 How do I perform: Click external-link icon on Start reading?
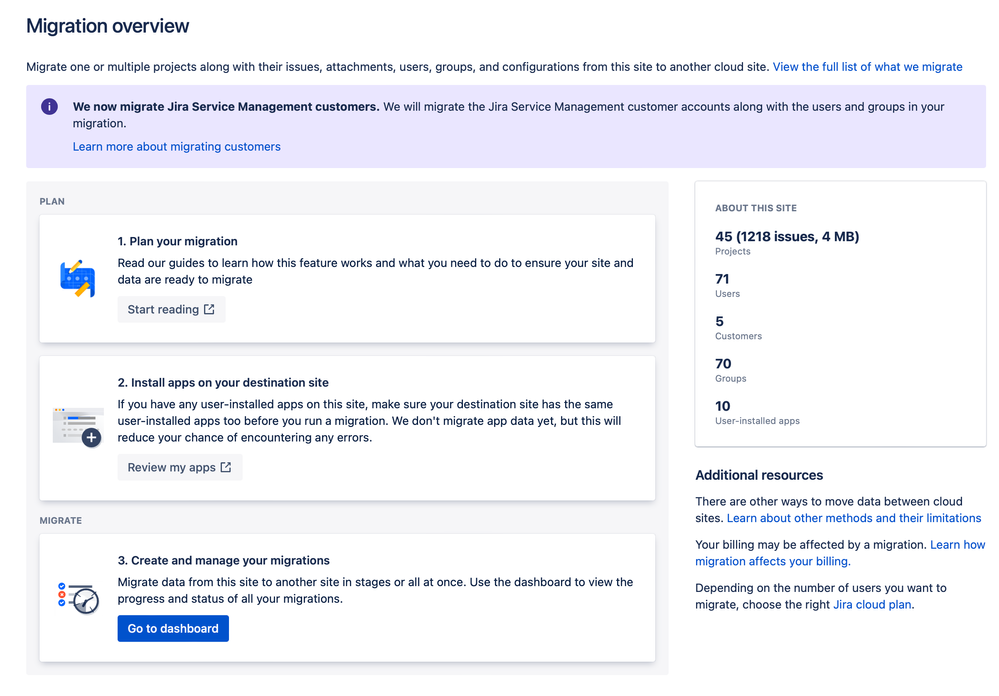(209, 309)
